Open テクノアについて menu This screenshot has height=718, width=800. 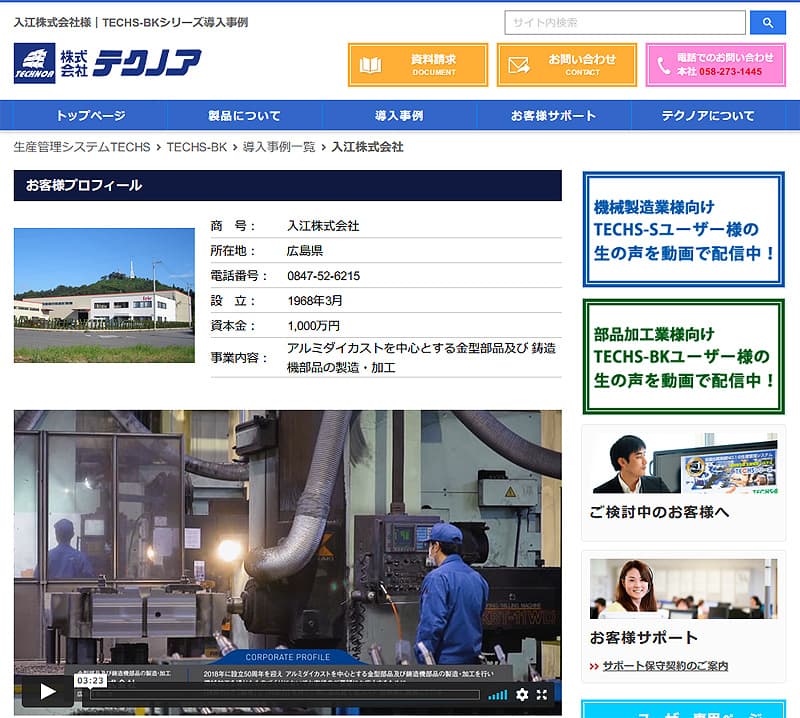(x=708, y=115)
